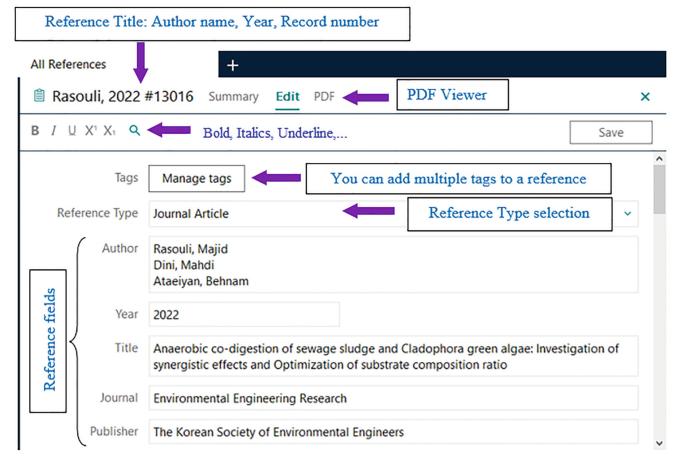Add a new tab with plus icon
685x460 pixels.
click(x=232, y=65)
